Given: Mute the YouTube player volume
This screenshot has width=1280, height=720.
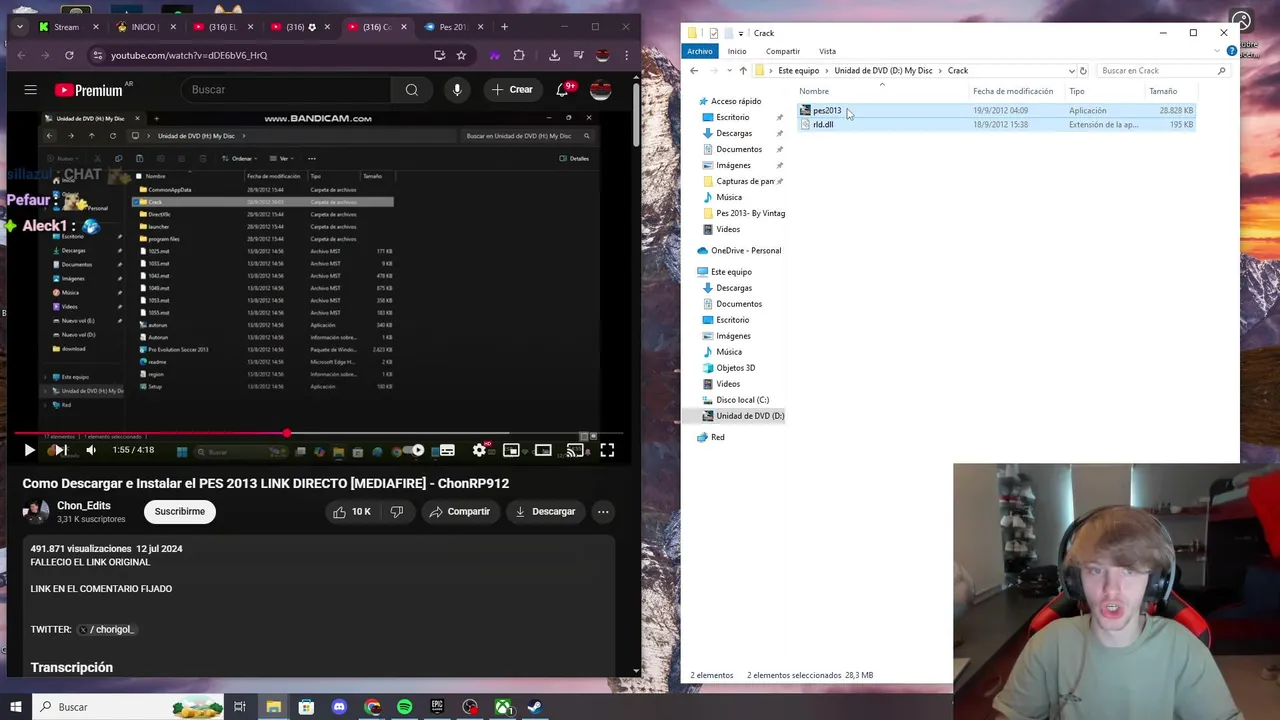Looking at the screenshot, I should tap(91, 450).
